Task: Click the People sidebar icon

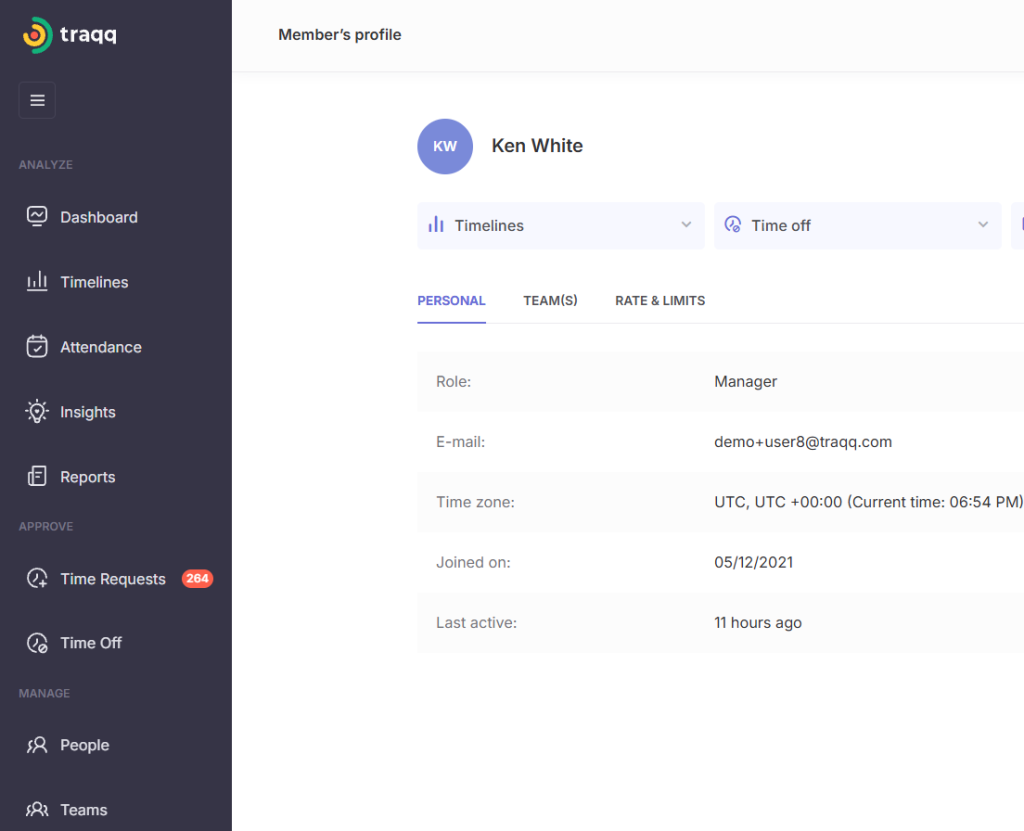Action: click(37, 745)
